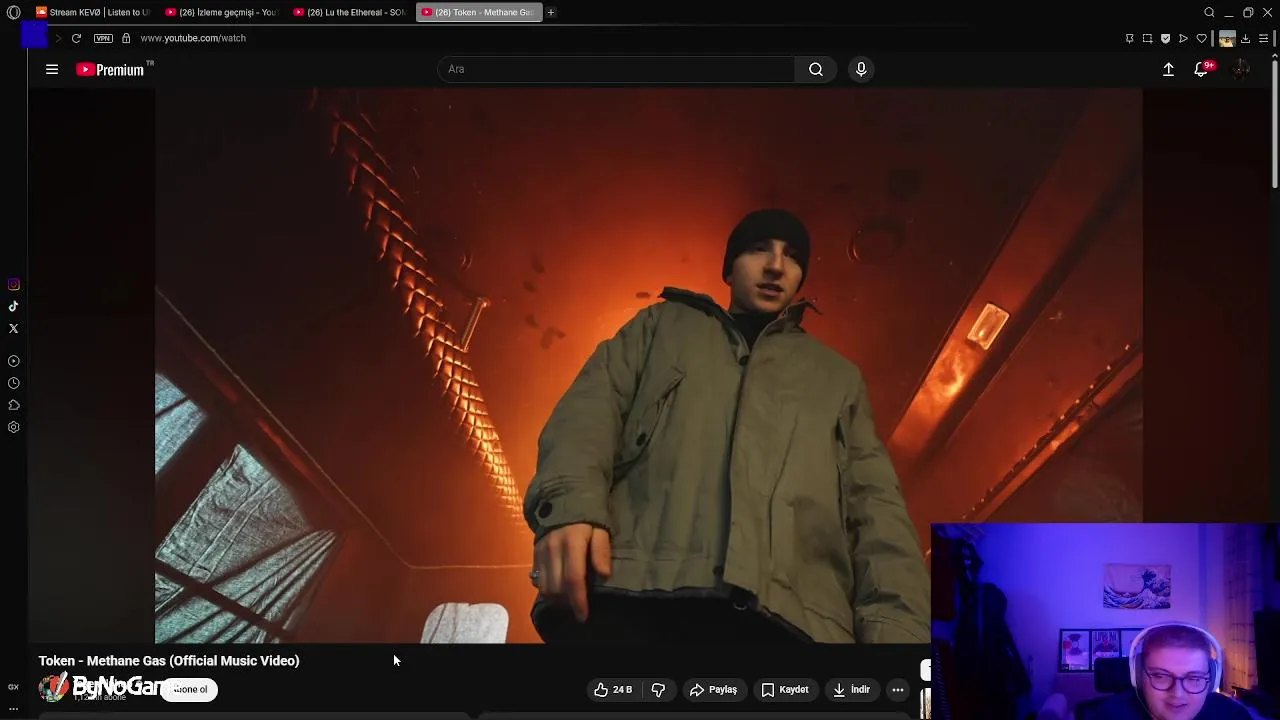Screen dimensions: 1280x720
Task: Open sidebar three-dots setup menu
Action: click(x=14, y=709)
